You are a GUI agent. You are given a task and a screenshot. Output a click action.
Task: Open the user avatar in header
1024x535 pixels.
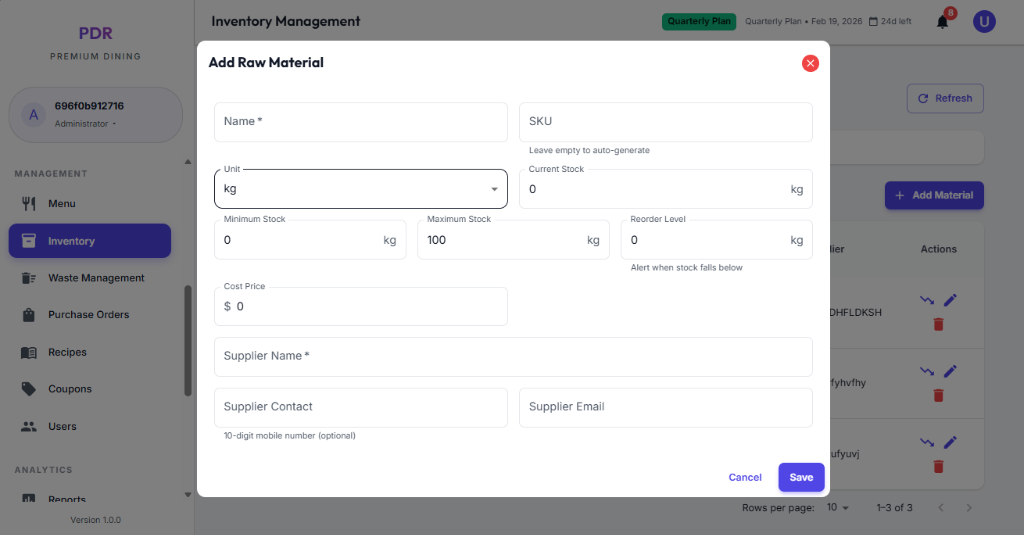(x=984, y=21)
